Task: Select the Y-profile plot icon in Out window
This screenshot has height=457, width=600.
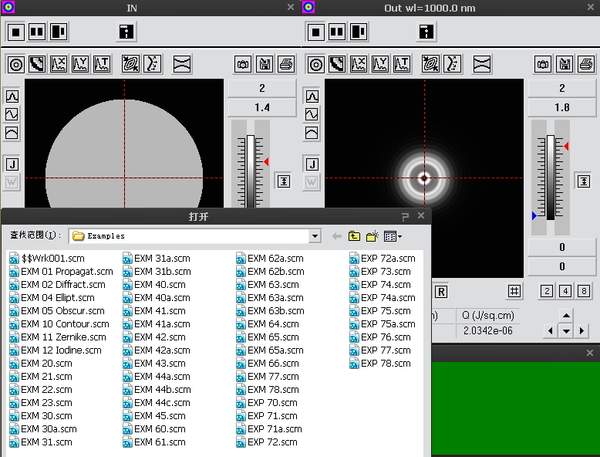Action: pos(380,65)
